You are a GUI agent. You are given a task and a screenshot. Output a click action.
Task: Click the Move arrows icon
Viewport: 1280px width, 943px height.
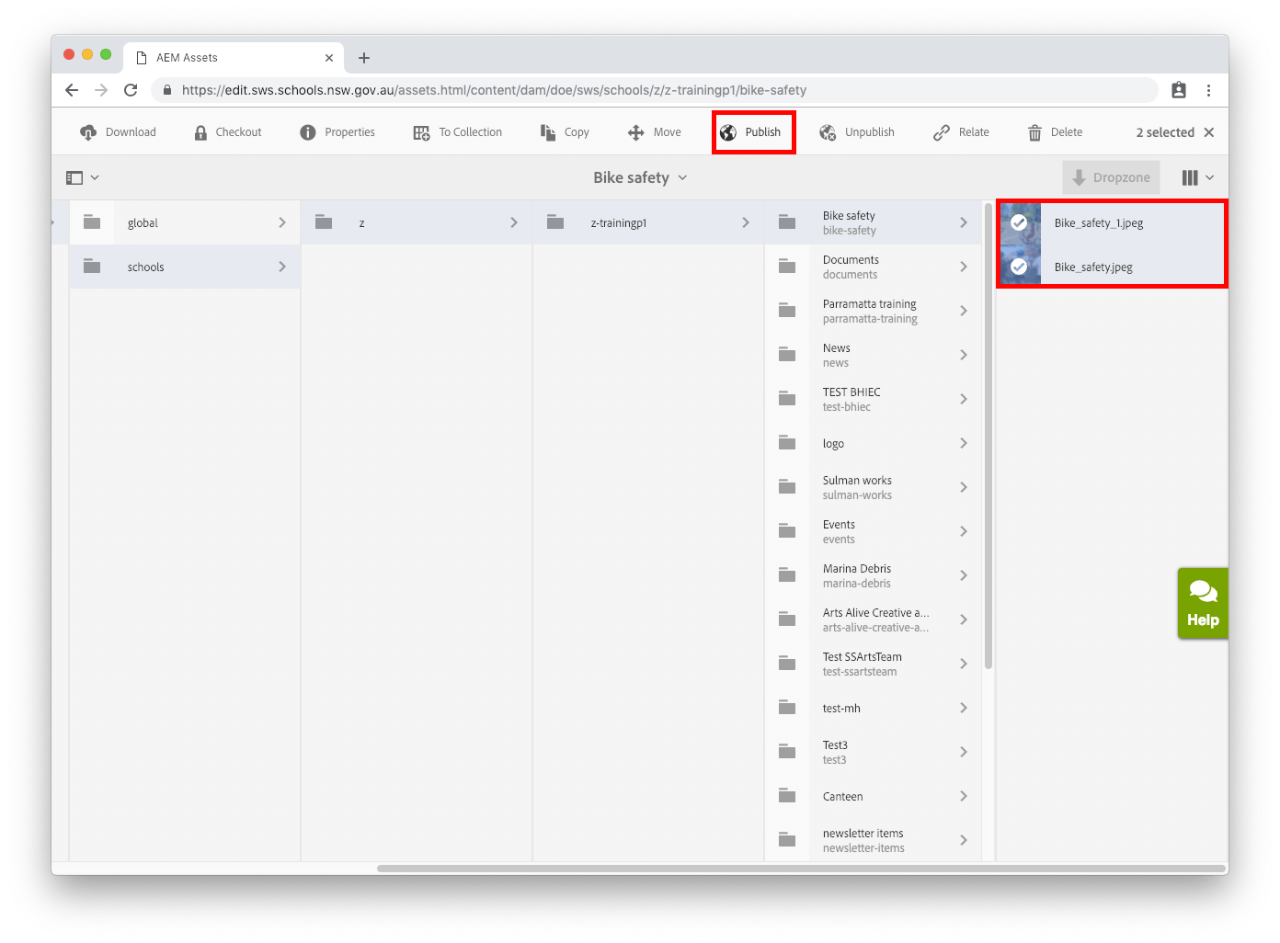[x=636, y=132]
